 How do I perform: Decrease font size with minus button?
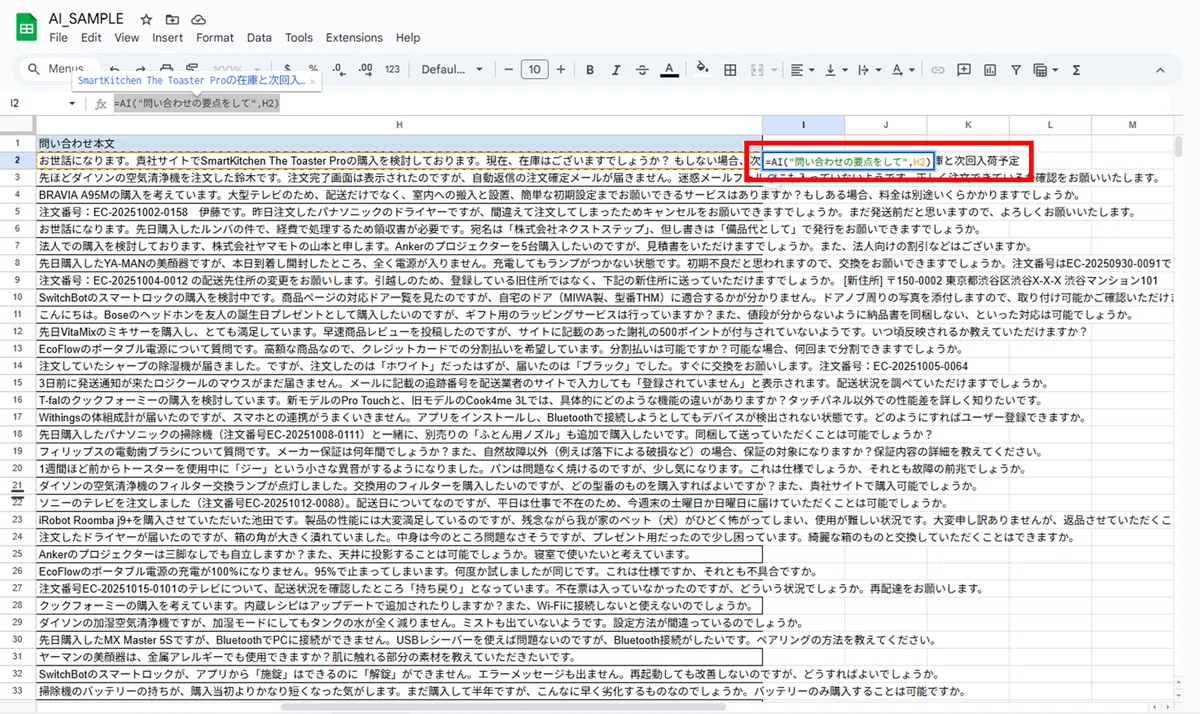[x=509, y=70]
